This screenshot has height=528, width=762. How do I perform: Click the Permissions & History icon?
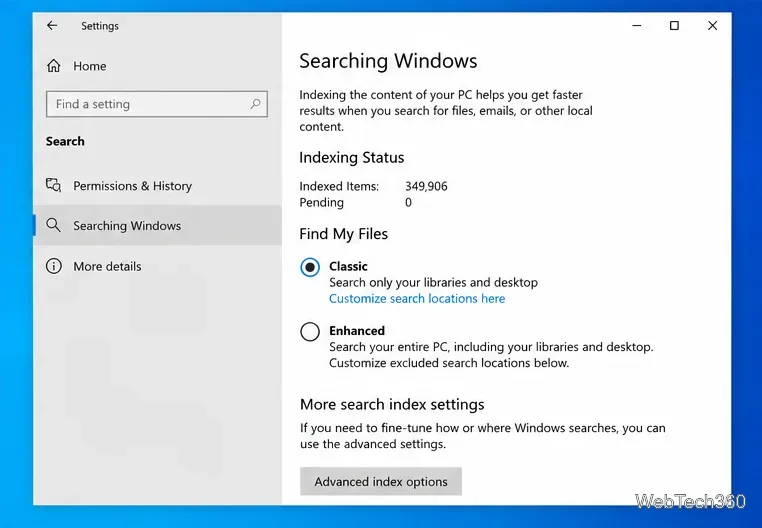coord(53,185)
